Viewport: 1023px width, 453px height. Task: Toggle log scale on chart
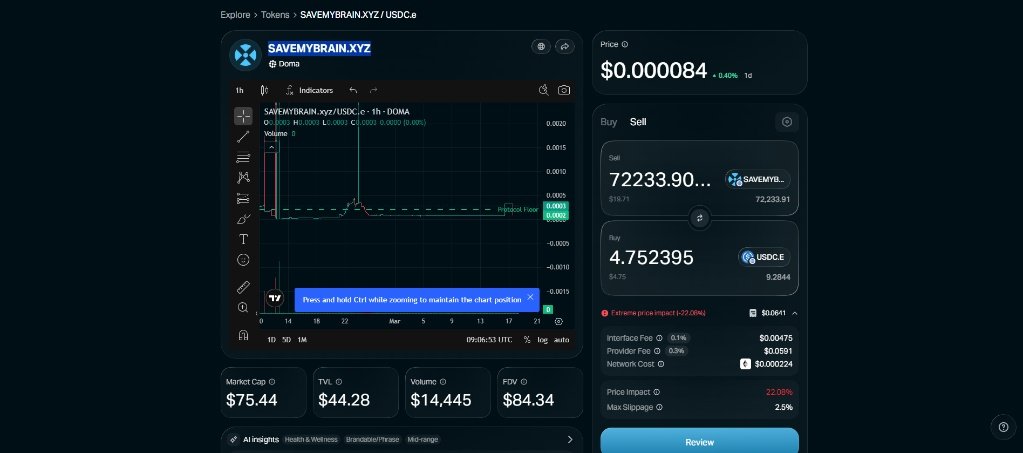click(x=543, y=339)
